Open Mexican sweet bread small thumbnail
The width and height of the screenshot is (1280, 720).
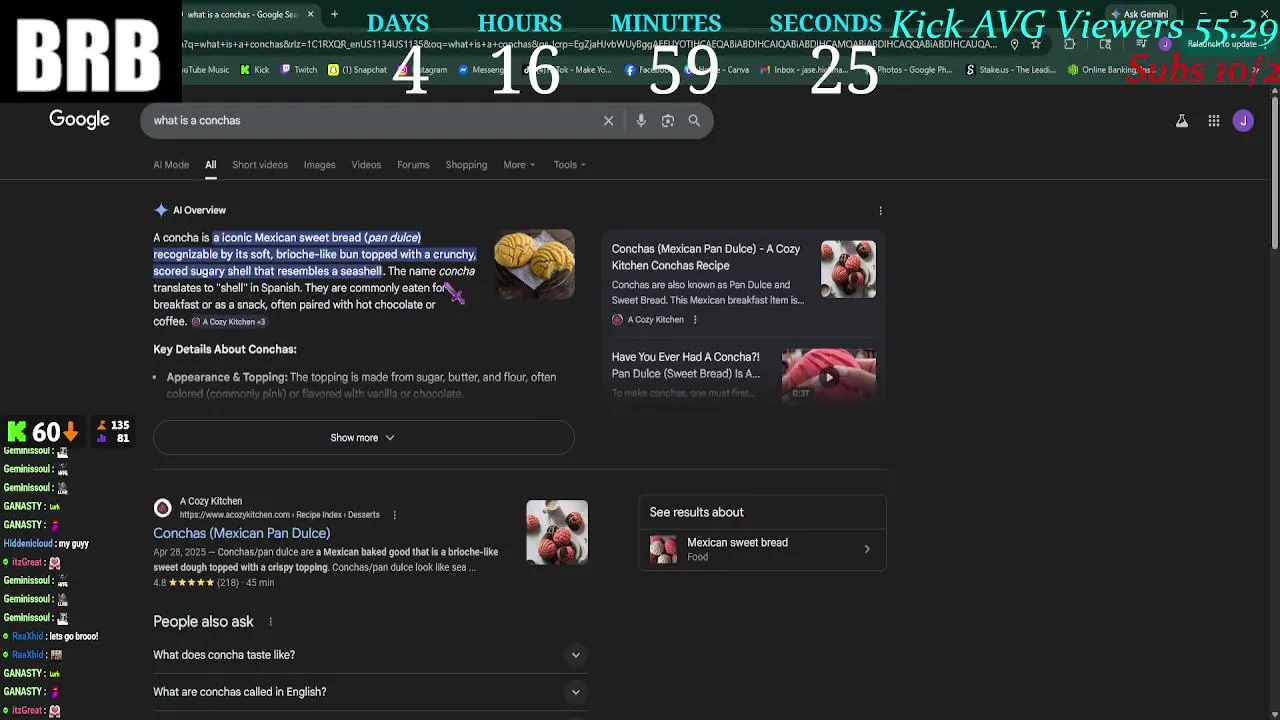click(663, 549)
